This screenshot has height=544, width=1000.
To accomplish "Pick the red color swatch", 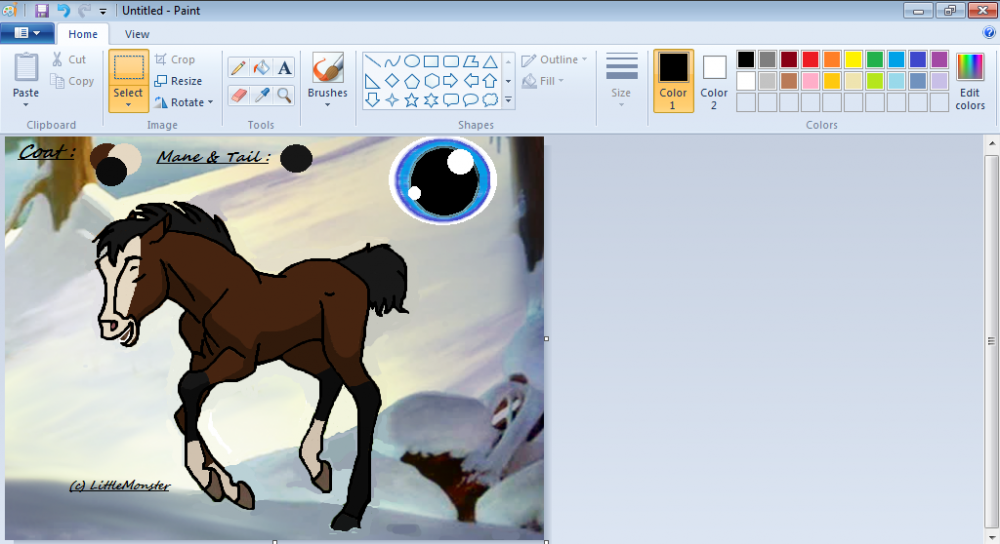I will 811,59.
